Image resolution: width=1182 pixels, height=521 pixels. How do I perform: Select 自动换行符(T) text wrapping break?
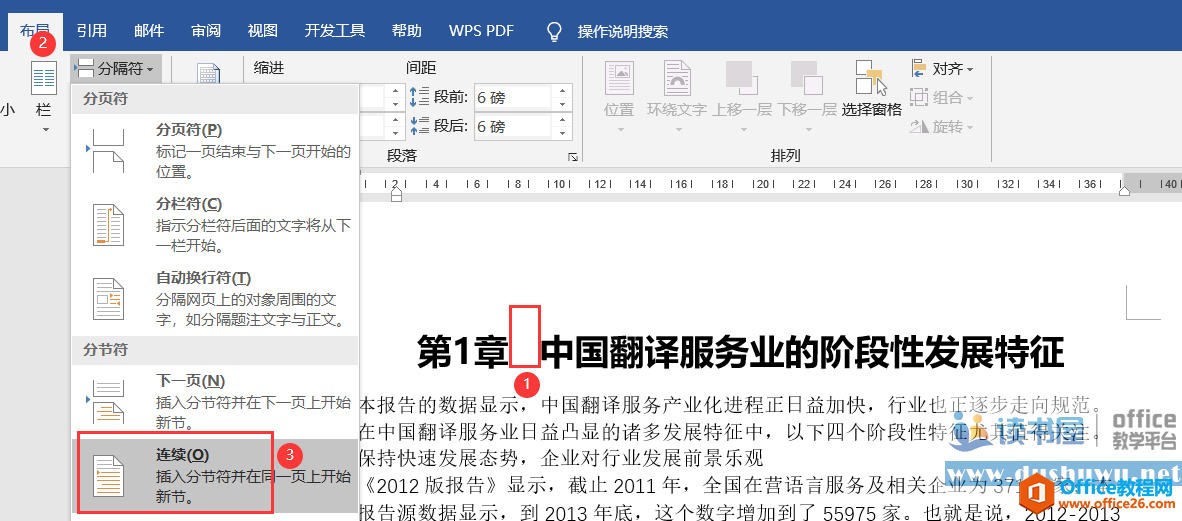pos(214,299)
